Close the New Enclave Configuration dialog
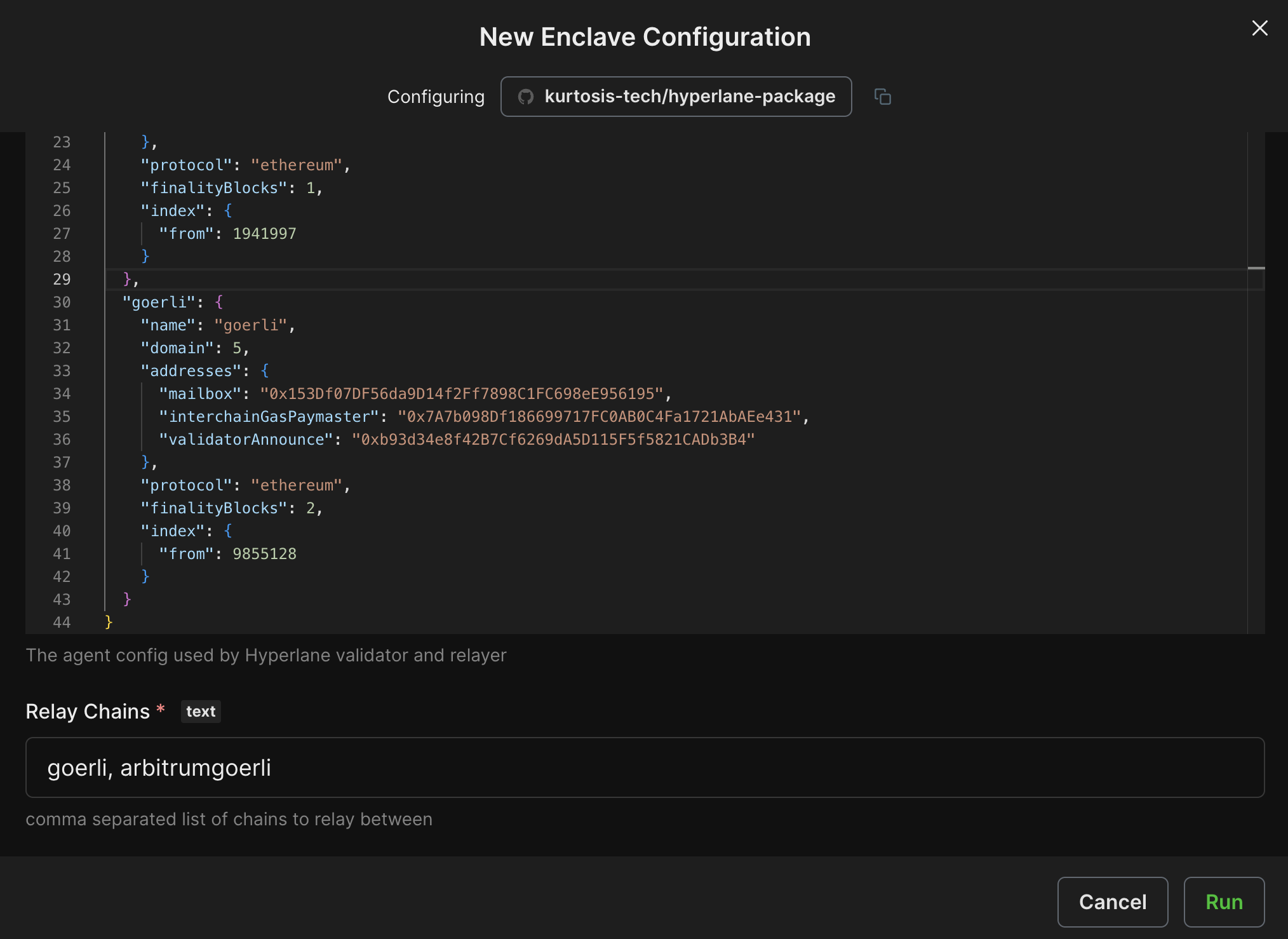 click(1259, 28)
